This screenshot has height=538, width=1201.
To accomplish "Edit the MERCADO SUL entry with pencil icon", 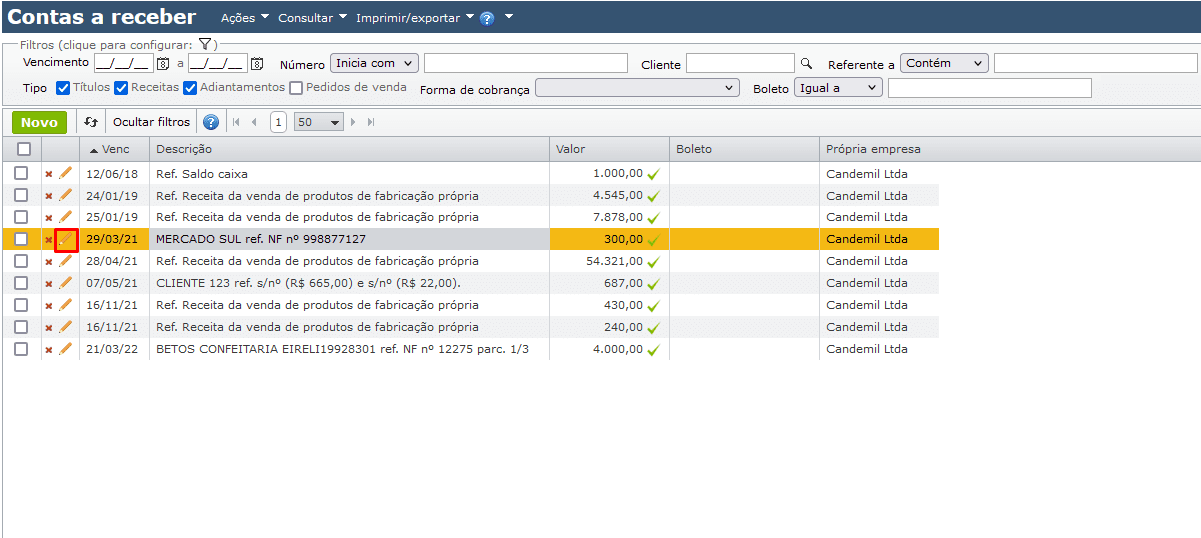I will 66,239.
